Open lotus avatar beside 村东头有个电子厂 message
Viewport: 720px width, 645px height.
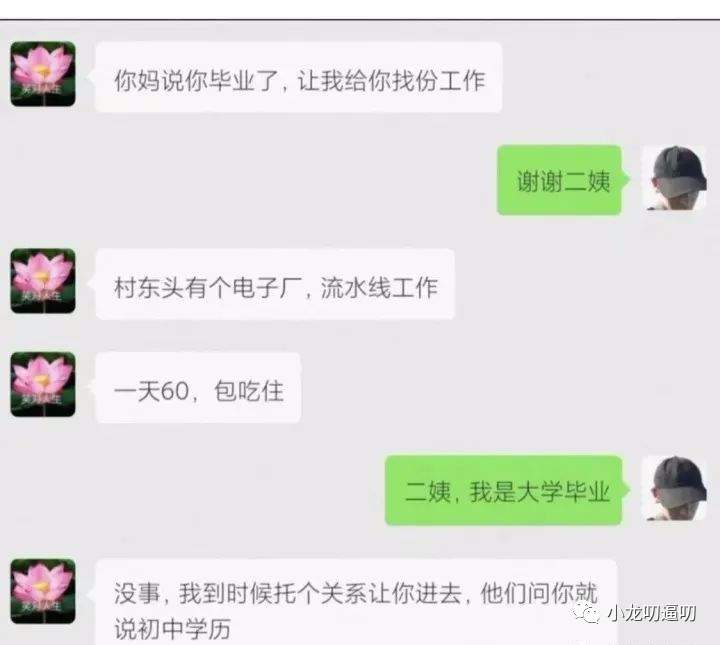coord(43,281)
